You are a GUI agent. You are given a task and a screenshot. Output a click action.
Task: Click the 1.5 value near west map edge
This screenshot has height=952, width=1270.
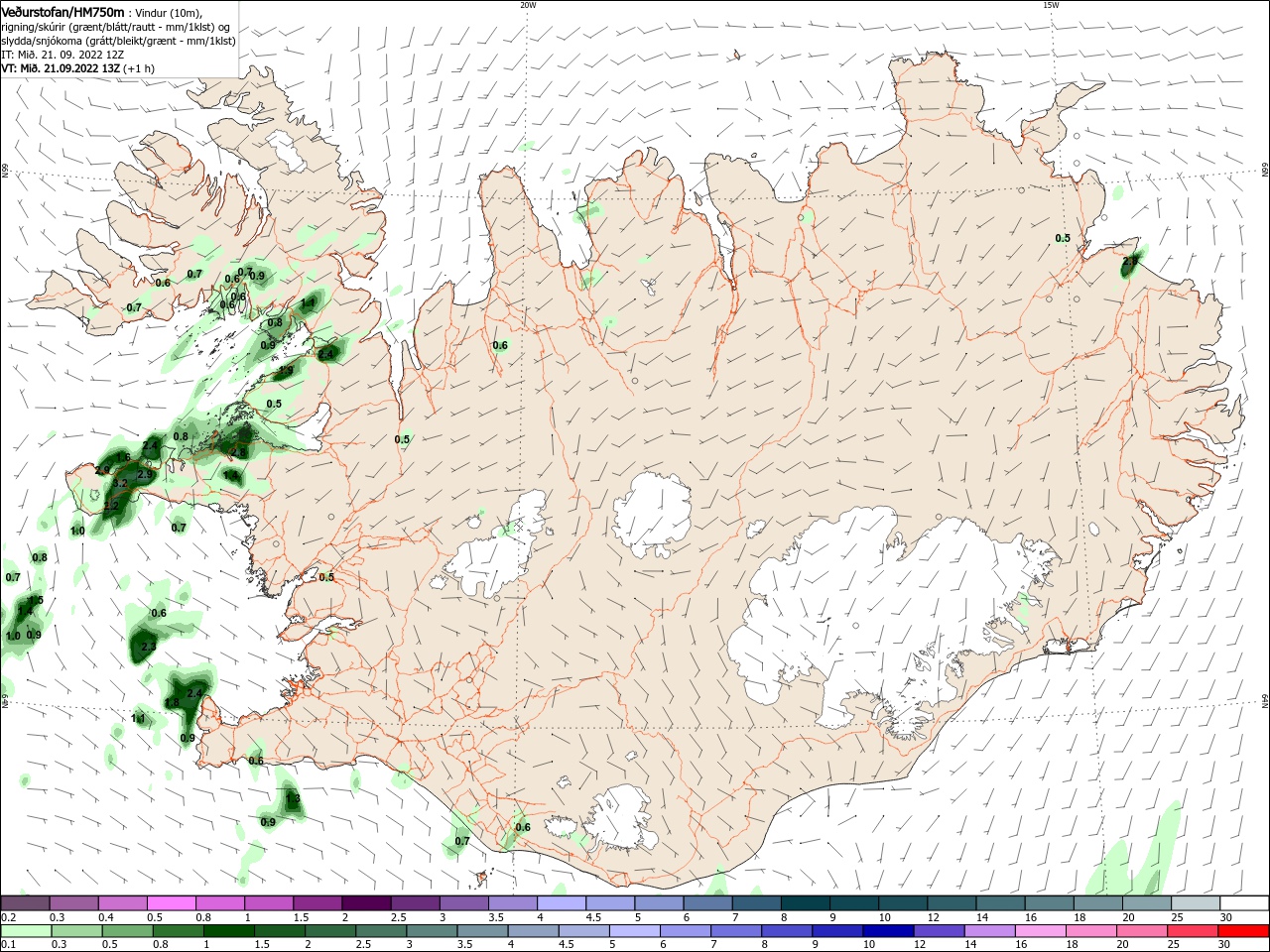click(37, 600)
